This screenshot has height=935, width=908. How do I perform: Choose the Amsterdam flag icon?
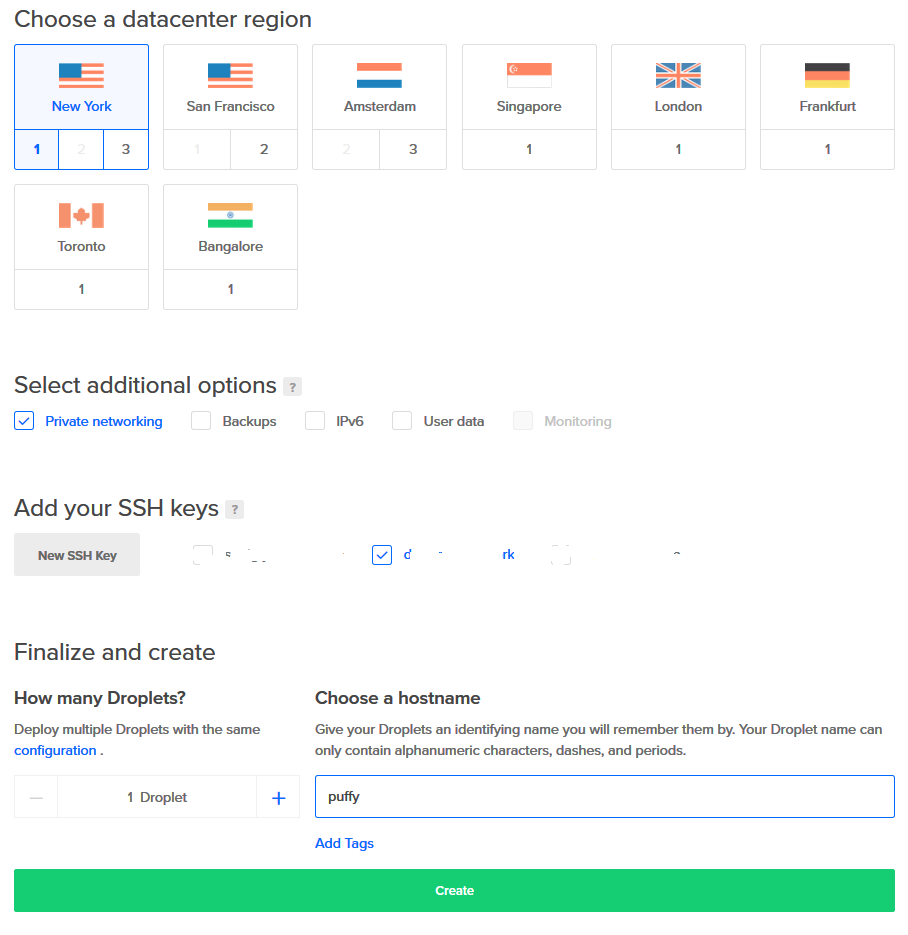pos(379,76)
